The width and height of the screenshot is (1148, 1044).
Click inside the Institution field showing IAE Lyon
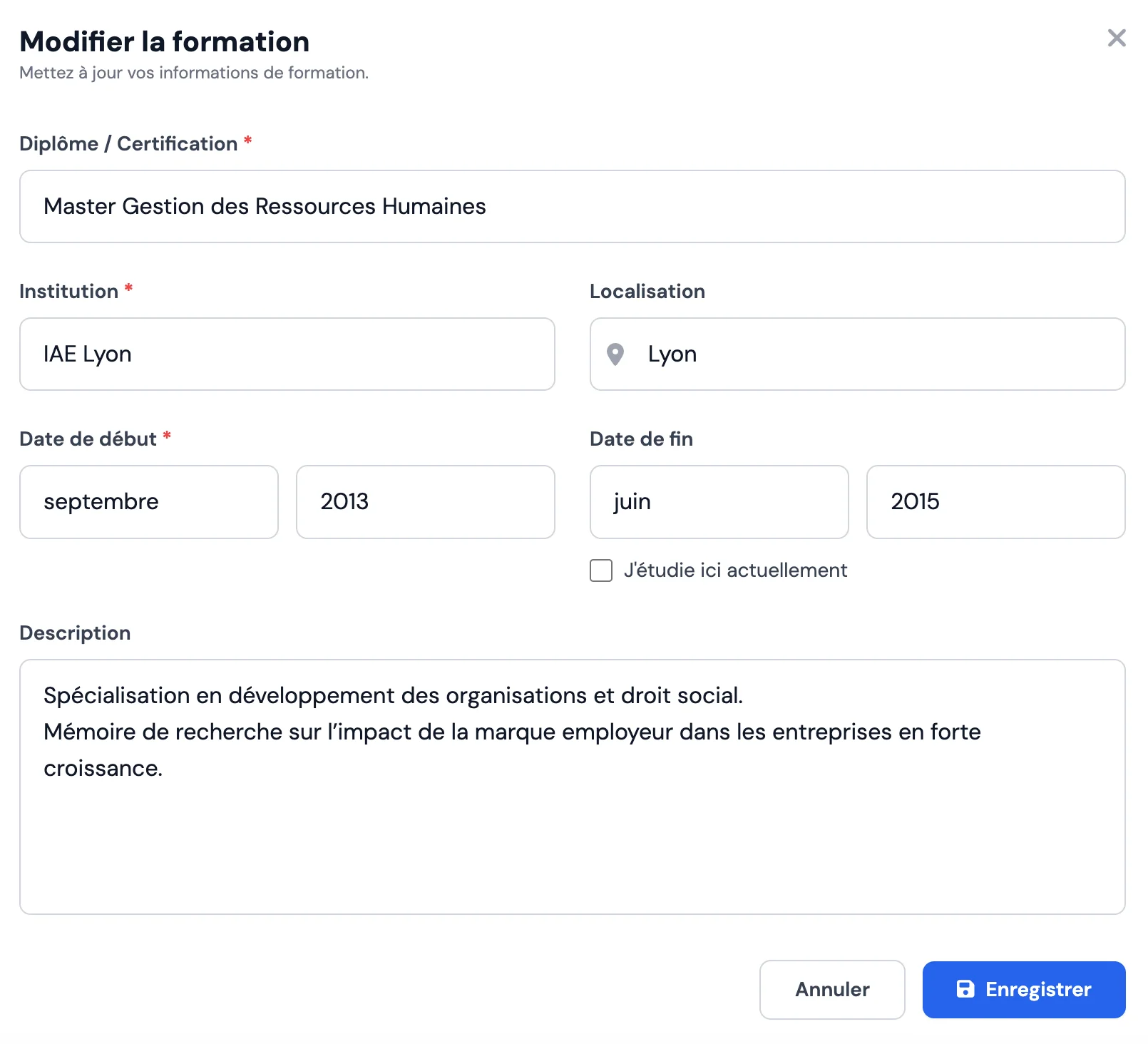[287, 354]
